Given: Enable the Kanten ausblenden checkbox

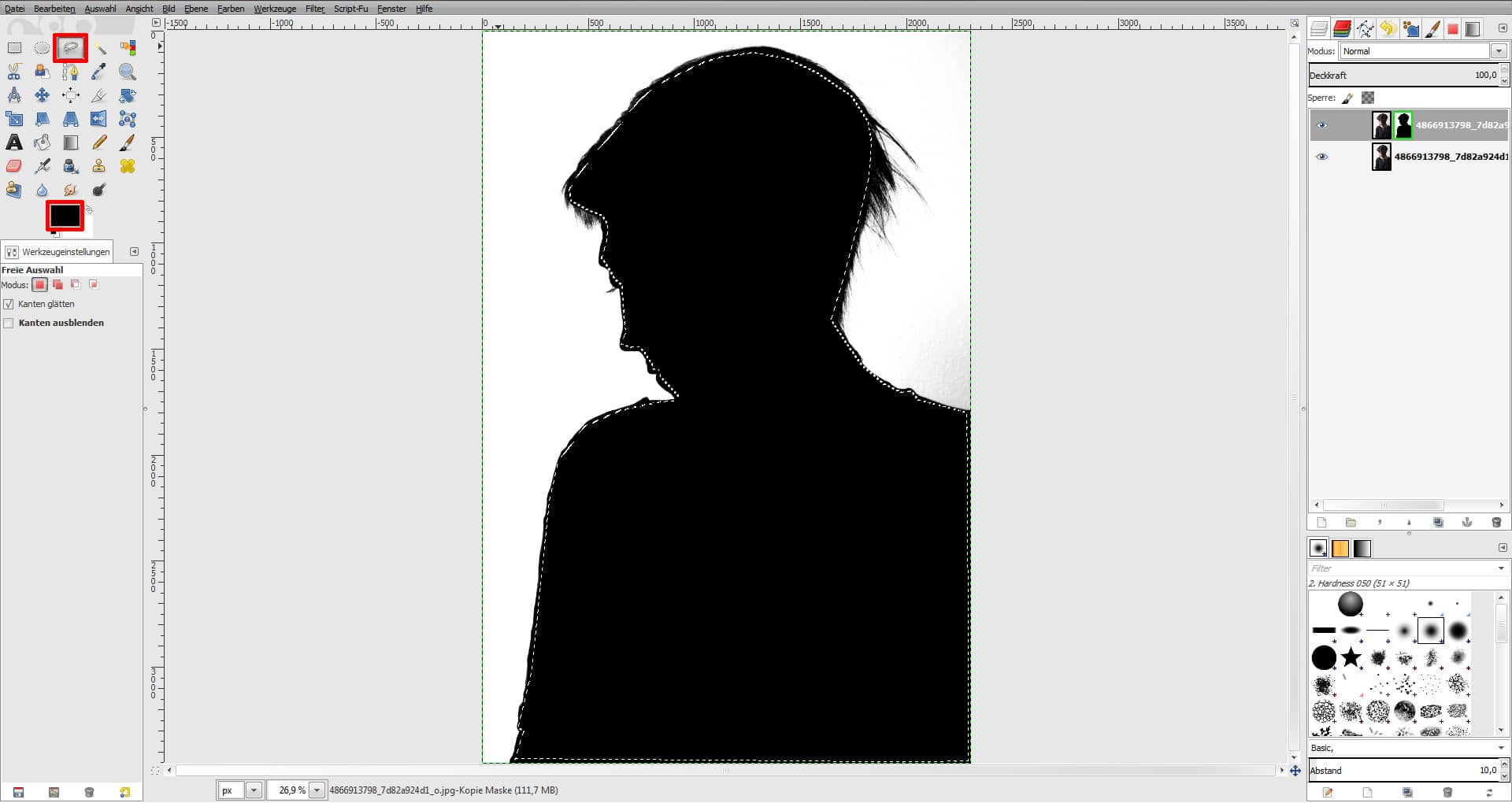Looking at the screenshot, I should (x=9, y=323).
